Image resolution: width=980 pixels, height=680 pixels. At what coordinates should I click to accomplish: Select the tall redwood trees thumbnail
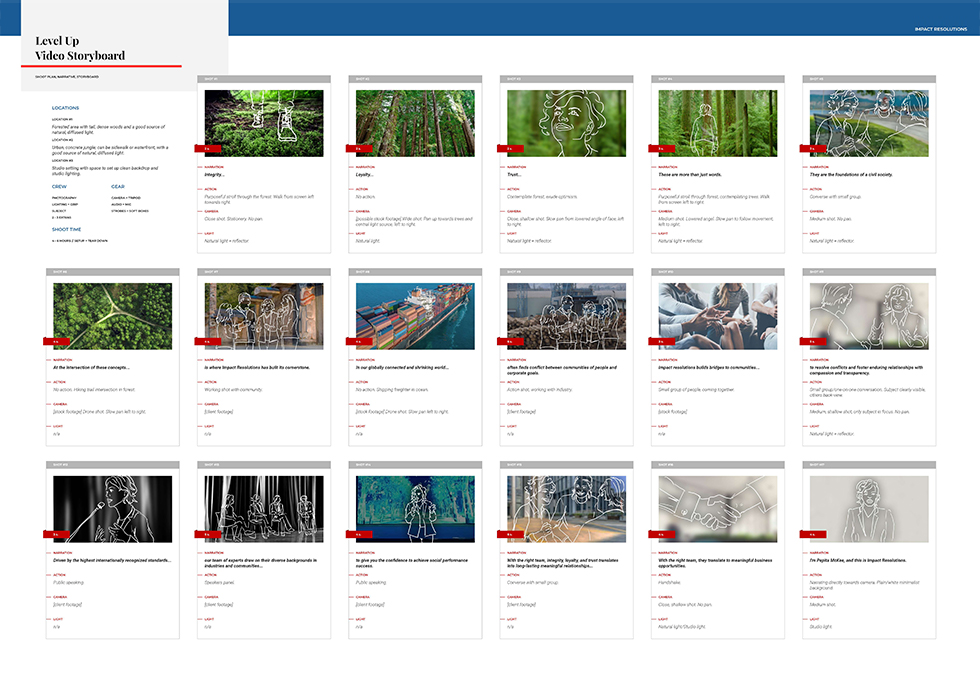click(x=415, y=124)
